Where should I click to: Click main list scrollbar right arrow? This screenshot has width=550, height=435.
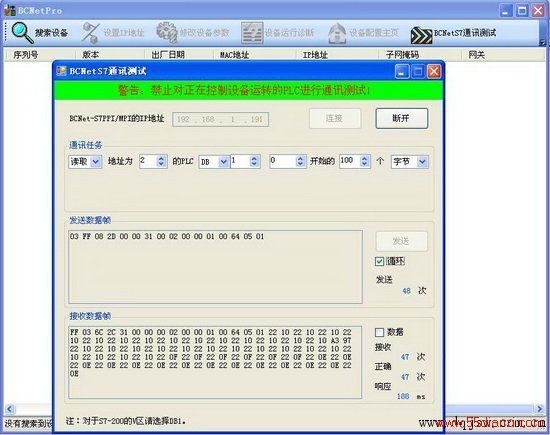tap(540, 409)
